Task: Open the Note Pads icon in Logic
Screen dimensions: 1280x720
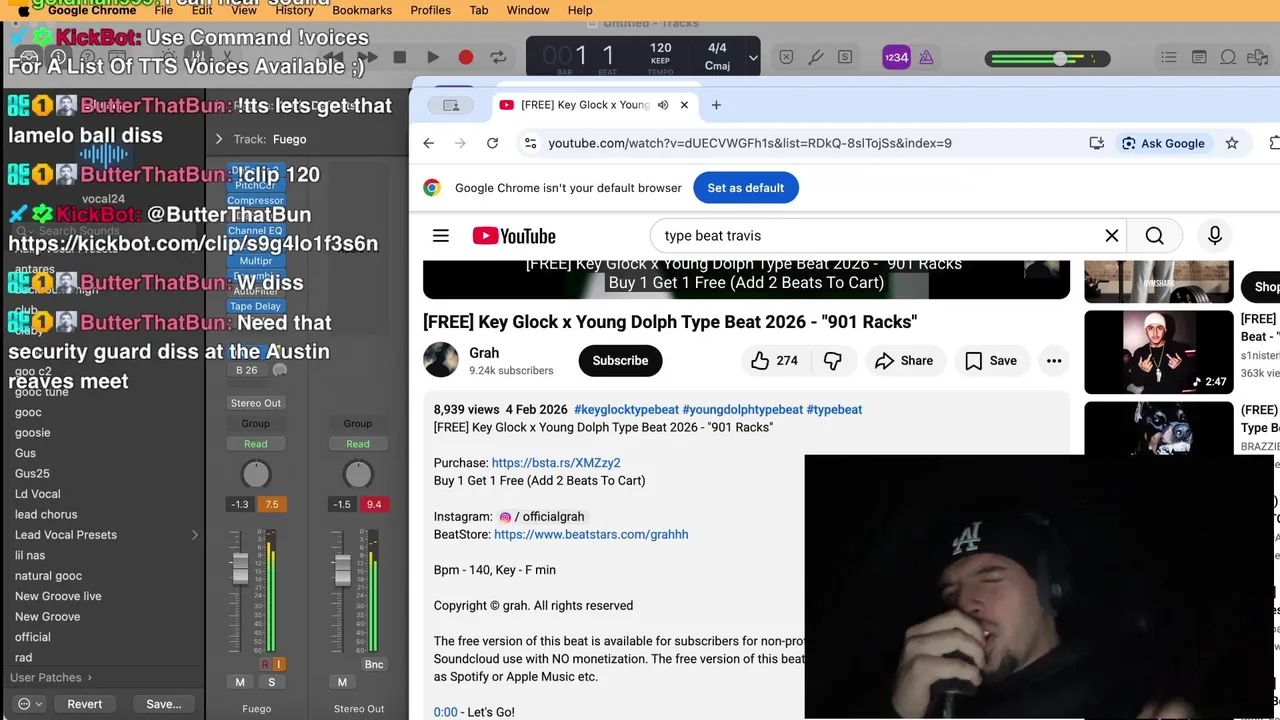Action: tap(1199, 58)
